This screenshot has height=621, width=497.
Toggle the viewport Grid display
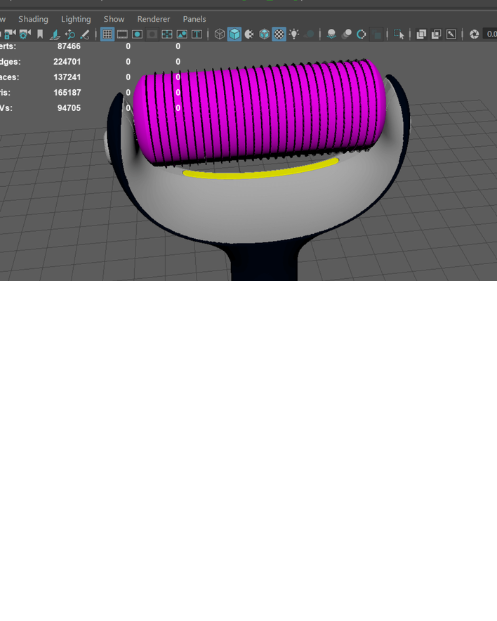click(x=107, y=34)
